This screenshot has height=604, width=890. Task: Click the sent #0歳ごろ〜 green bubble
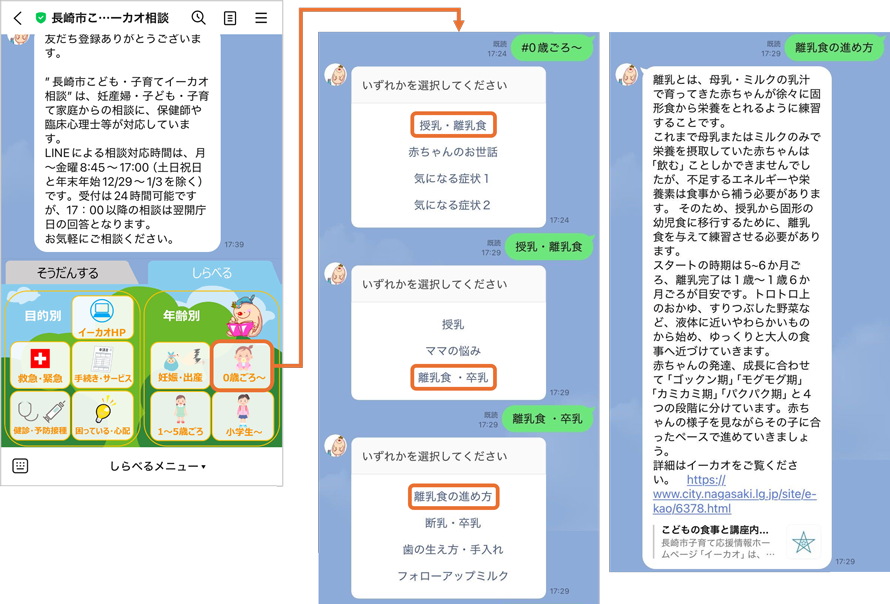[552, 48]
